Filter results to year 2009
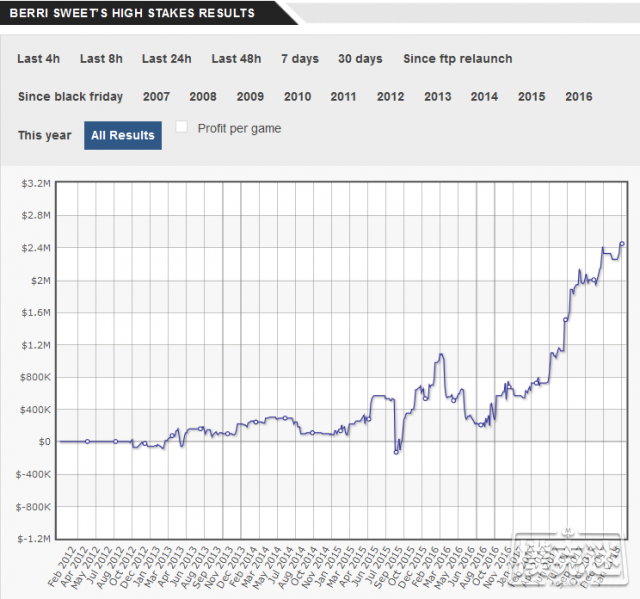The width and height of the screenshot is (640, 599). tap(250, 97)
